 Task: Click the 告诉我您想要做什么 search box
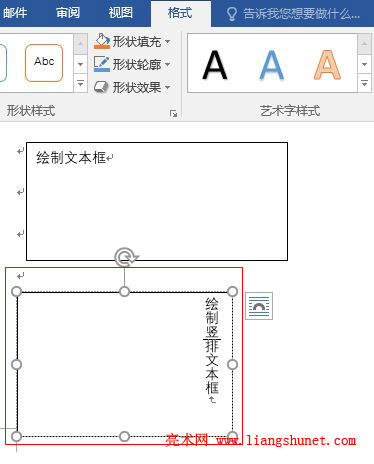pyautogui.click(x=302, y=14)
